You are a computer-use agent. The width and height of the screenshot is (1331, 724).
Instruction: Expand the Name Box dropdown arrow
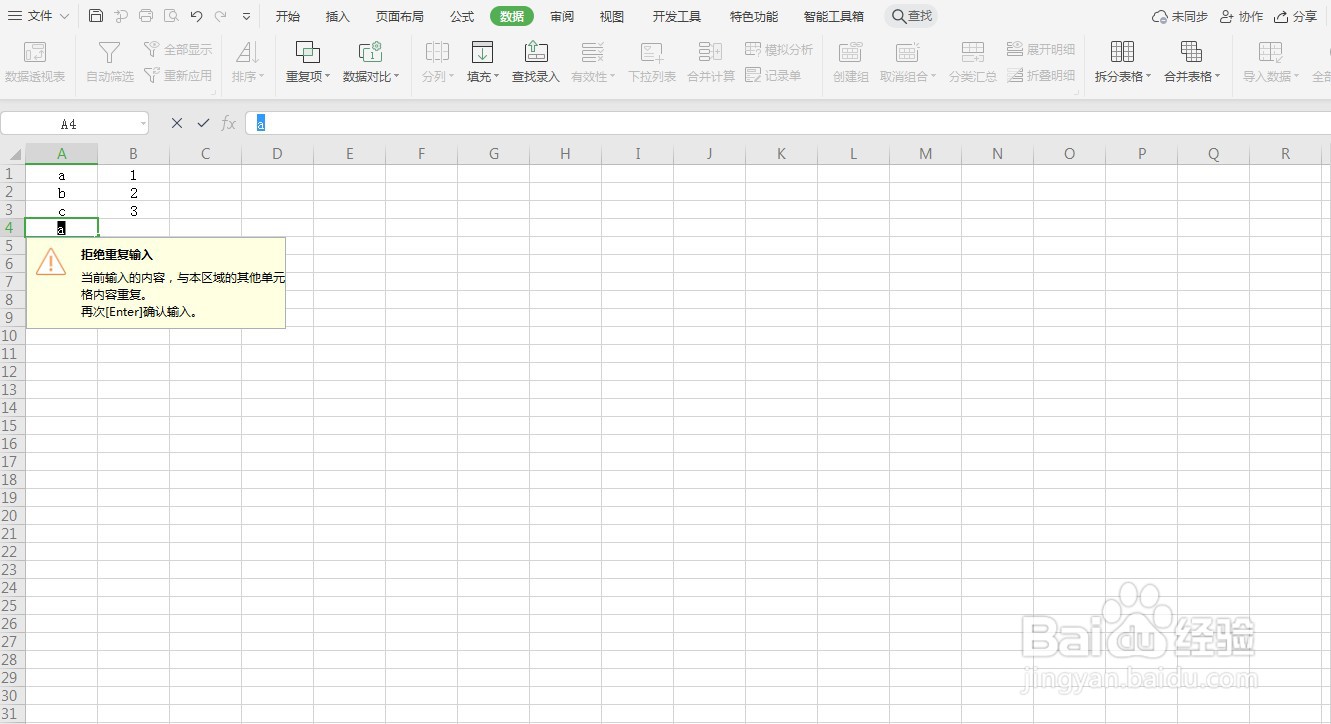[143, 124]
